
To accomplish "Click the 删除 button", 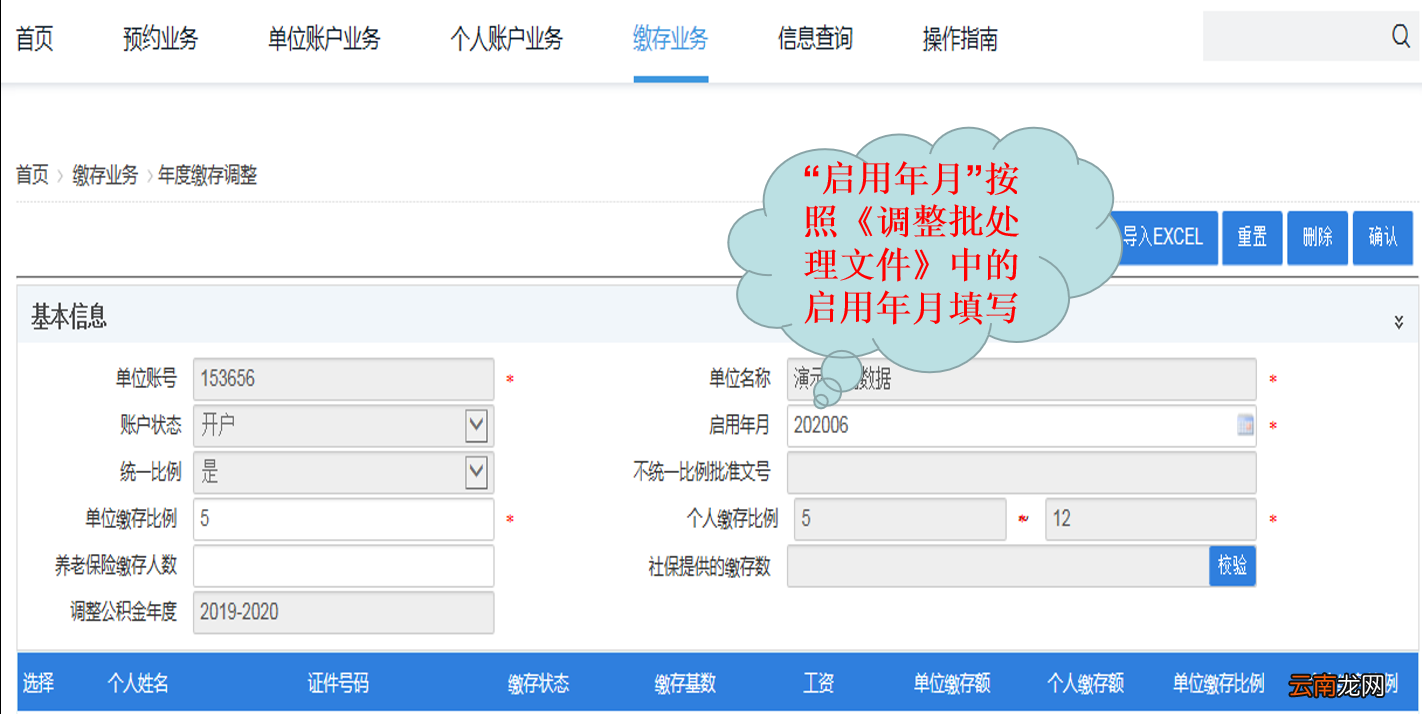I will click(1317, 237).
